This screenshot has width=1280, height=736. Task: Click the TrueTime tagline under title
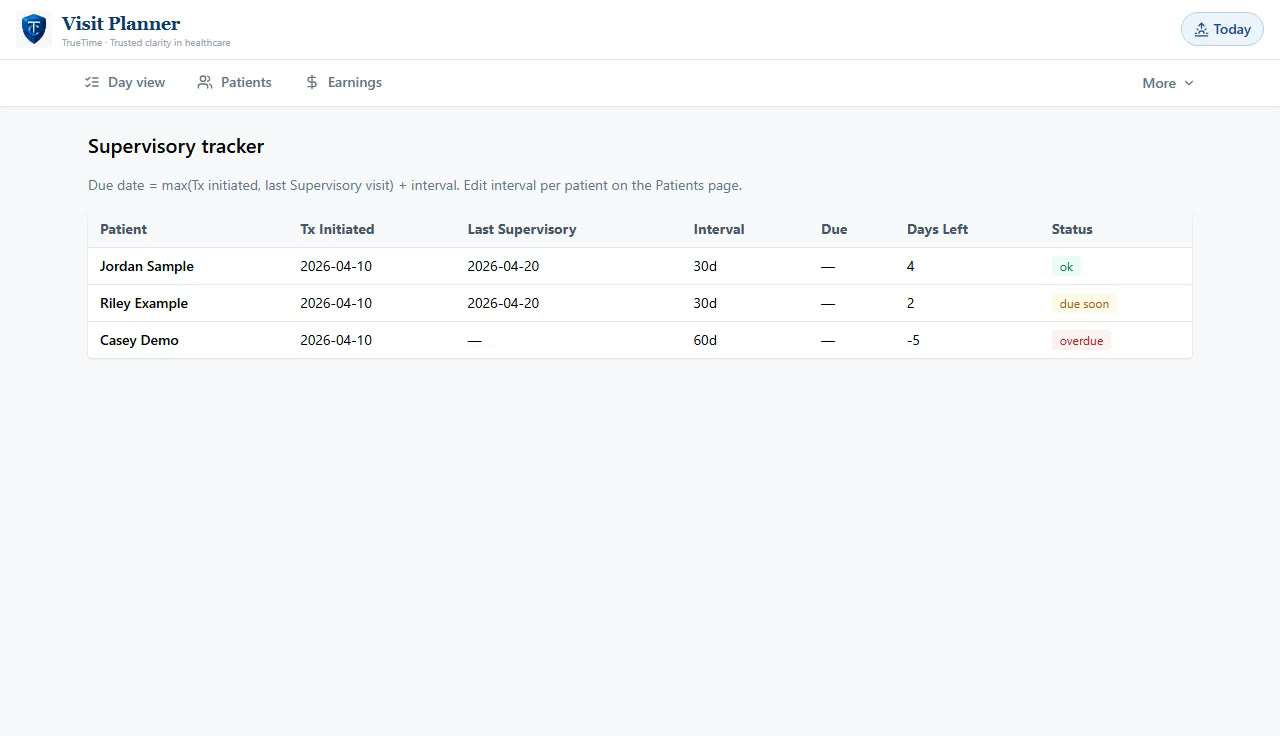(x=146, y=43)
